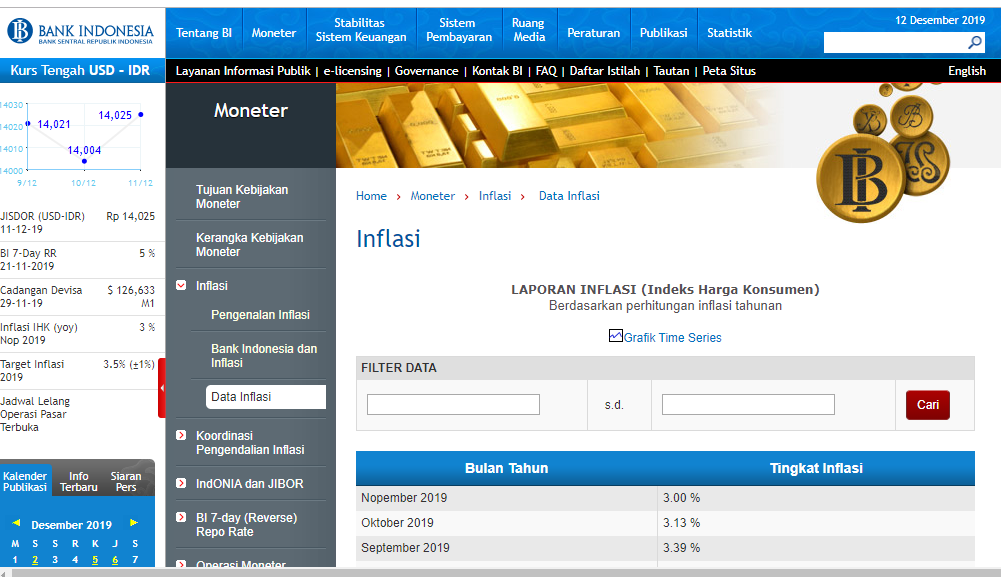The width and height of the screenshot is (1001, 577).
Task: Collapse the Inflasi sidebar section
Action: 181,285
